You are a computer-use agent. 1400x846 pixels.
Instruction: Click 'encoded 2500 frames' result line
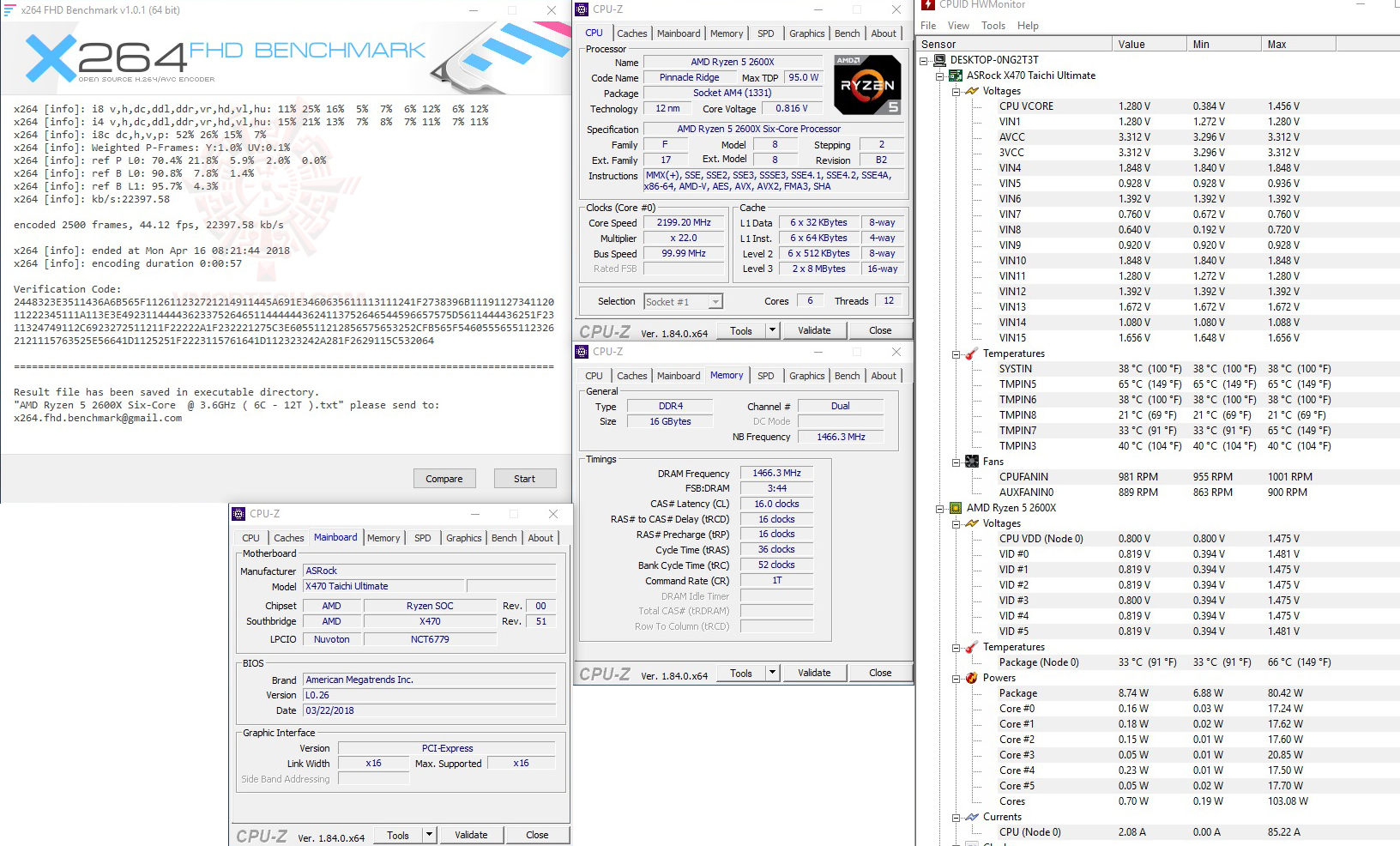pos(148,225)
